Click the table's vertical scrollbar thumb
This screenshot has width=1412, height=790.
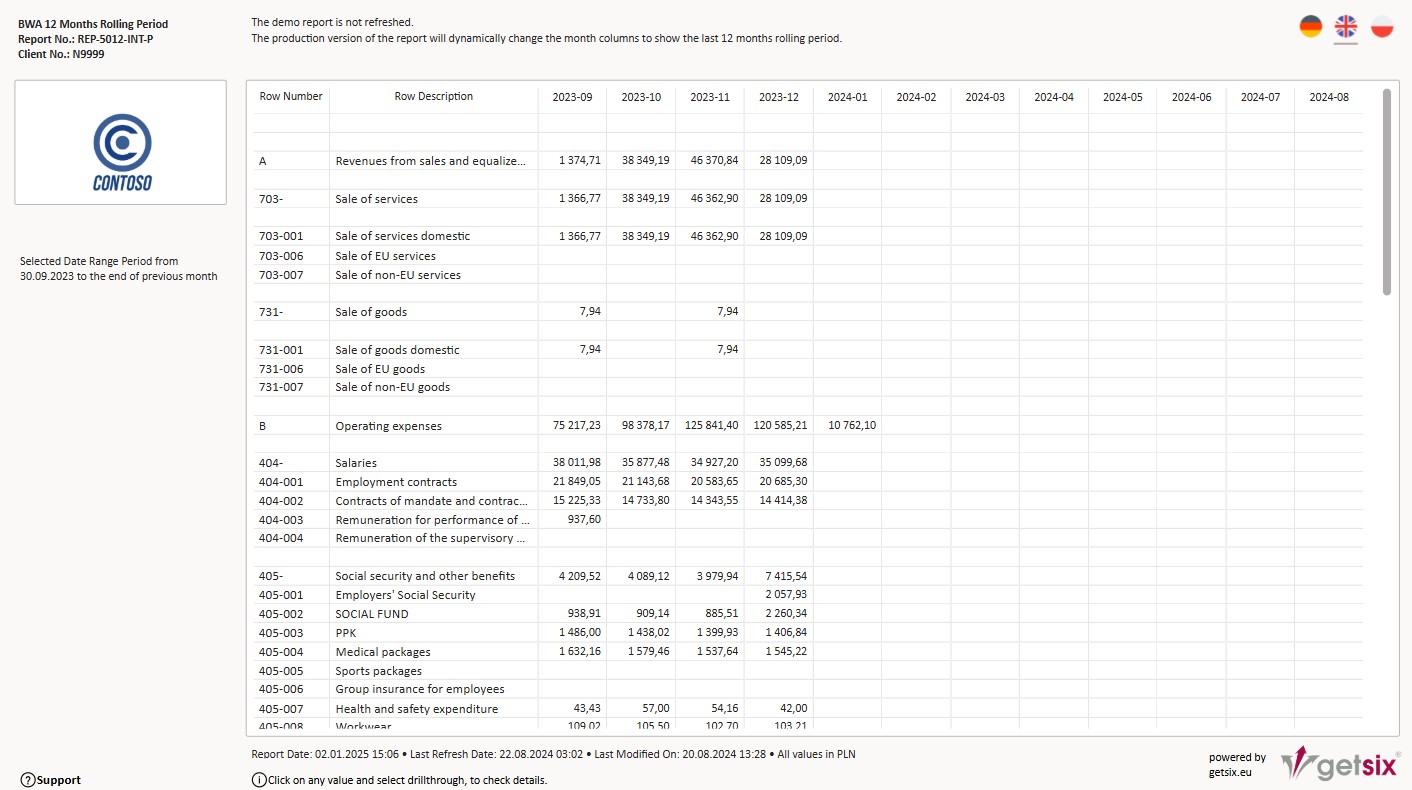pyautogui.click(x=1386, y=192)
